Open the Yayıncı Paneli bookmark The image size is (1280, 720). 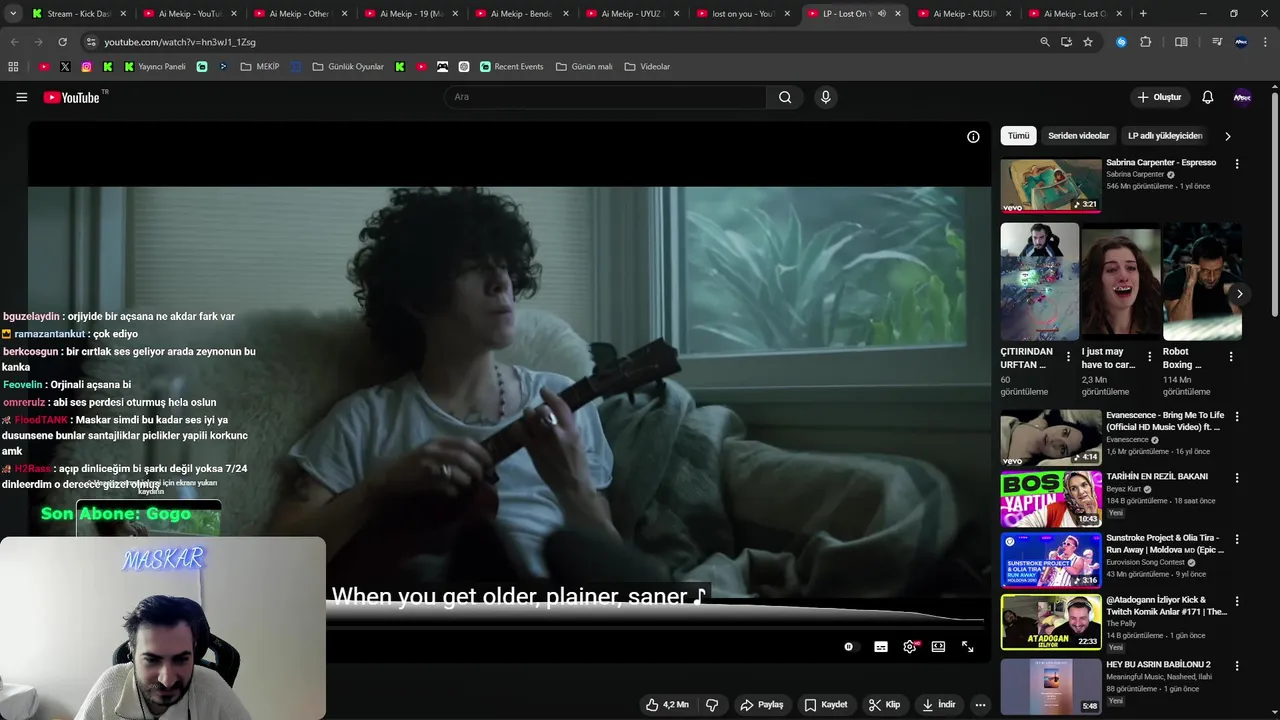tap(155, 67)
